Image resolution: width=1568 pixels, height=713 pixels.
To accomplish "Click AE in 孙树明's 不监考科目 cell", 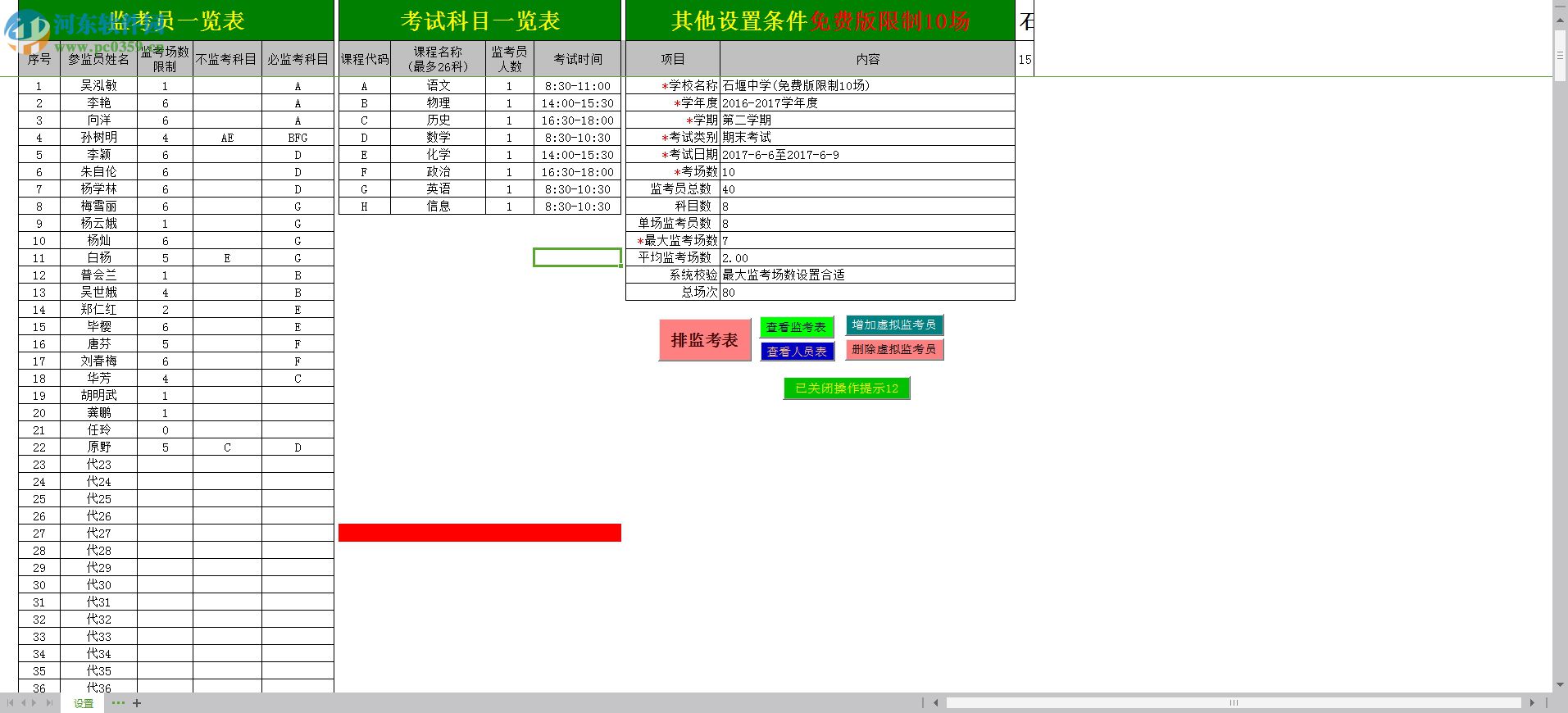I will 227,138.
